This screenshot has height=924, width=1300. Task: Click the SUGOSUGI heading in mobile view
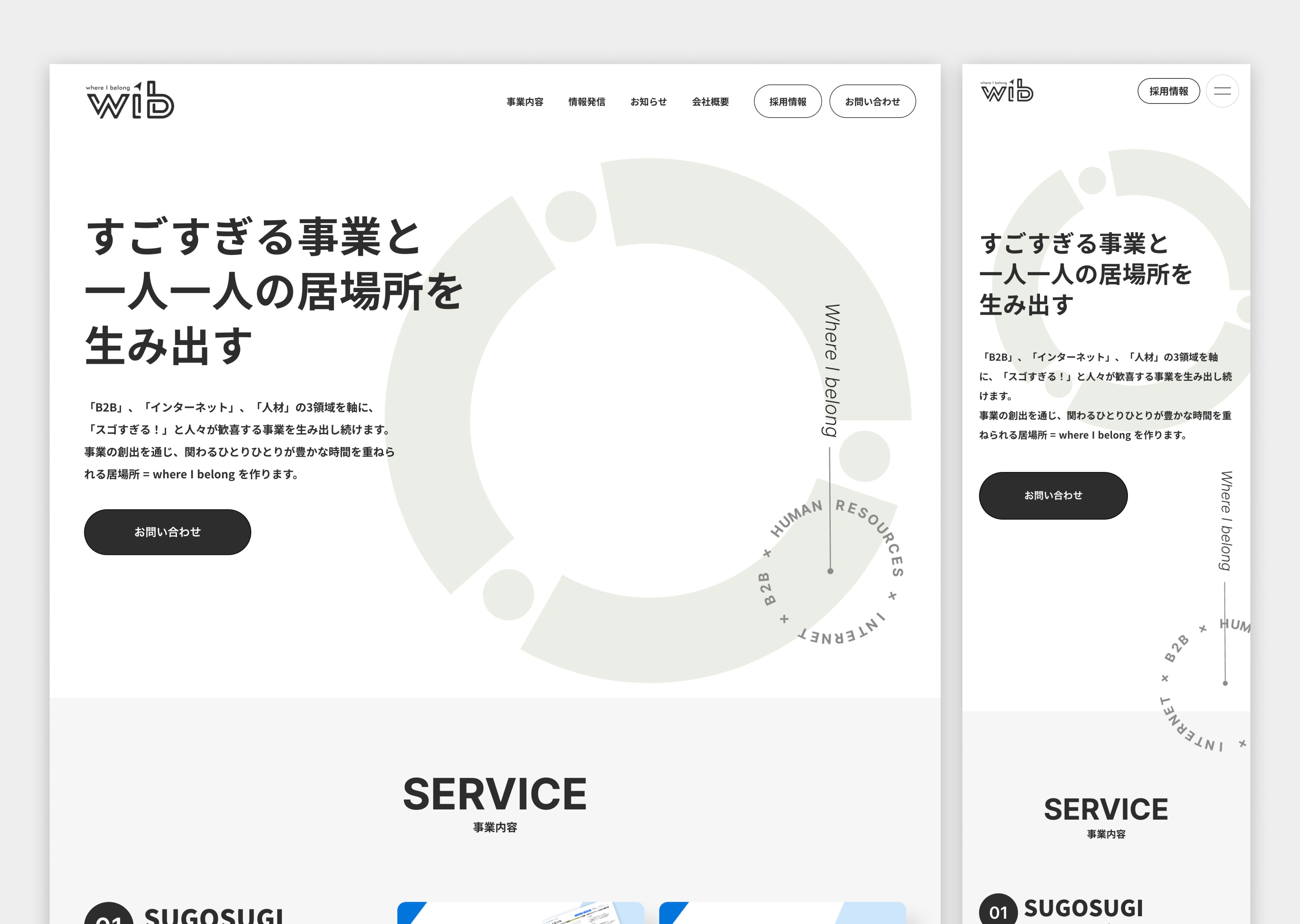(x=1083, y=909)
